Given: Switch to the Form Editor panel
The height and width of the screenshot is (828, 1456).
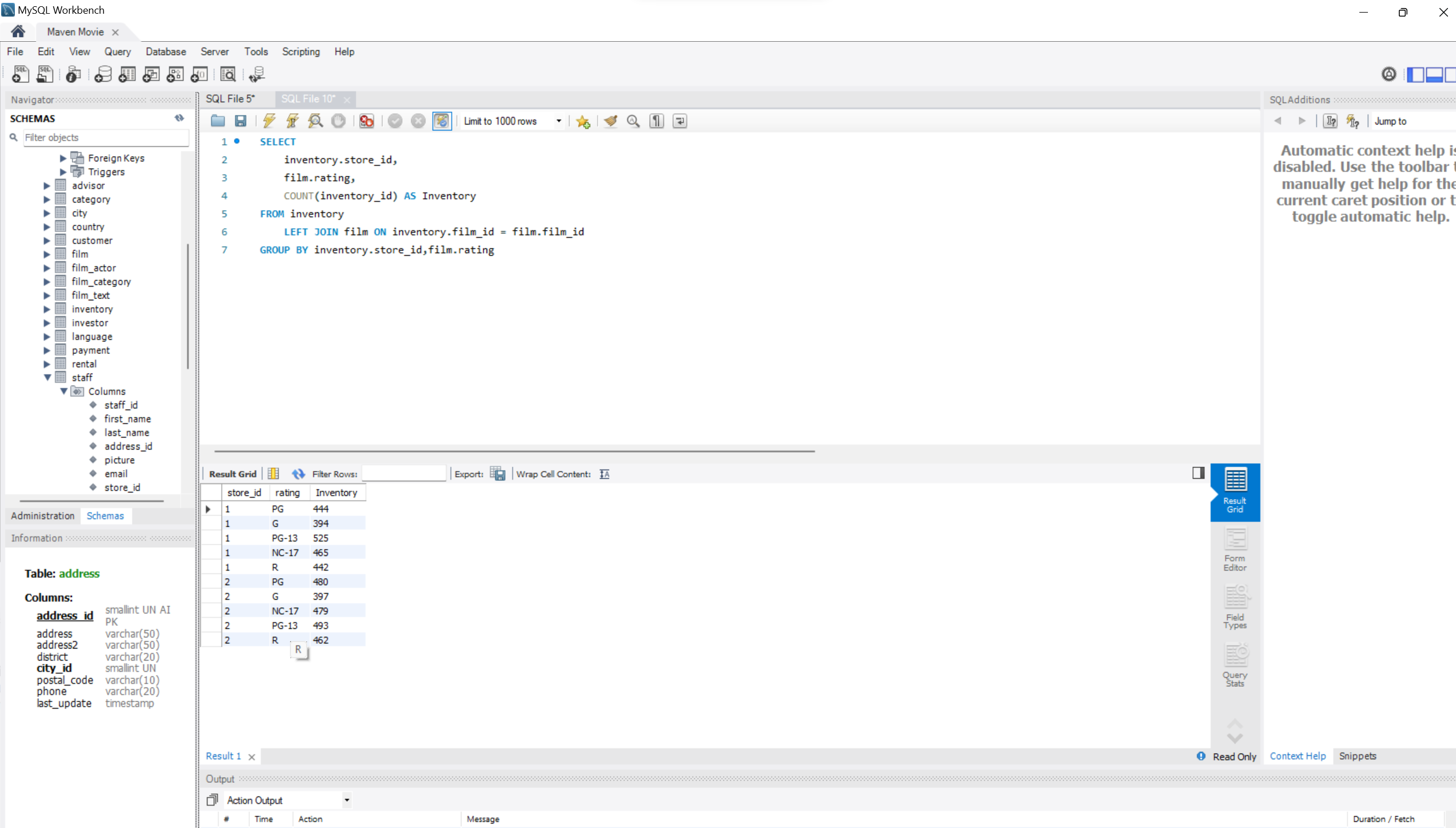Looking at the screenshot, I should click(1235, 549).
